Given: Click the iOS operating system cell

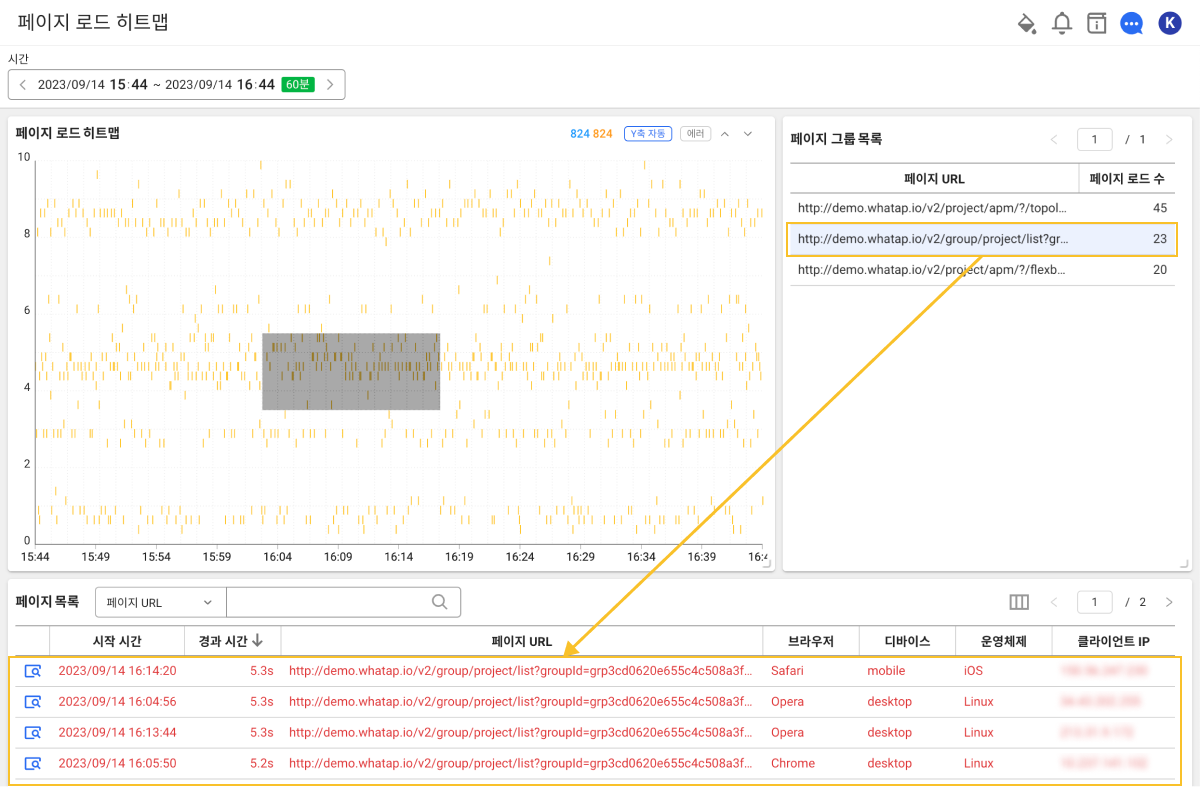Looking at the screenshot, I should [973, 671].
